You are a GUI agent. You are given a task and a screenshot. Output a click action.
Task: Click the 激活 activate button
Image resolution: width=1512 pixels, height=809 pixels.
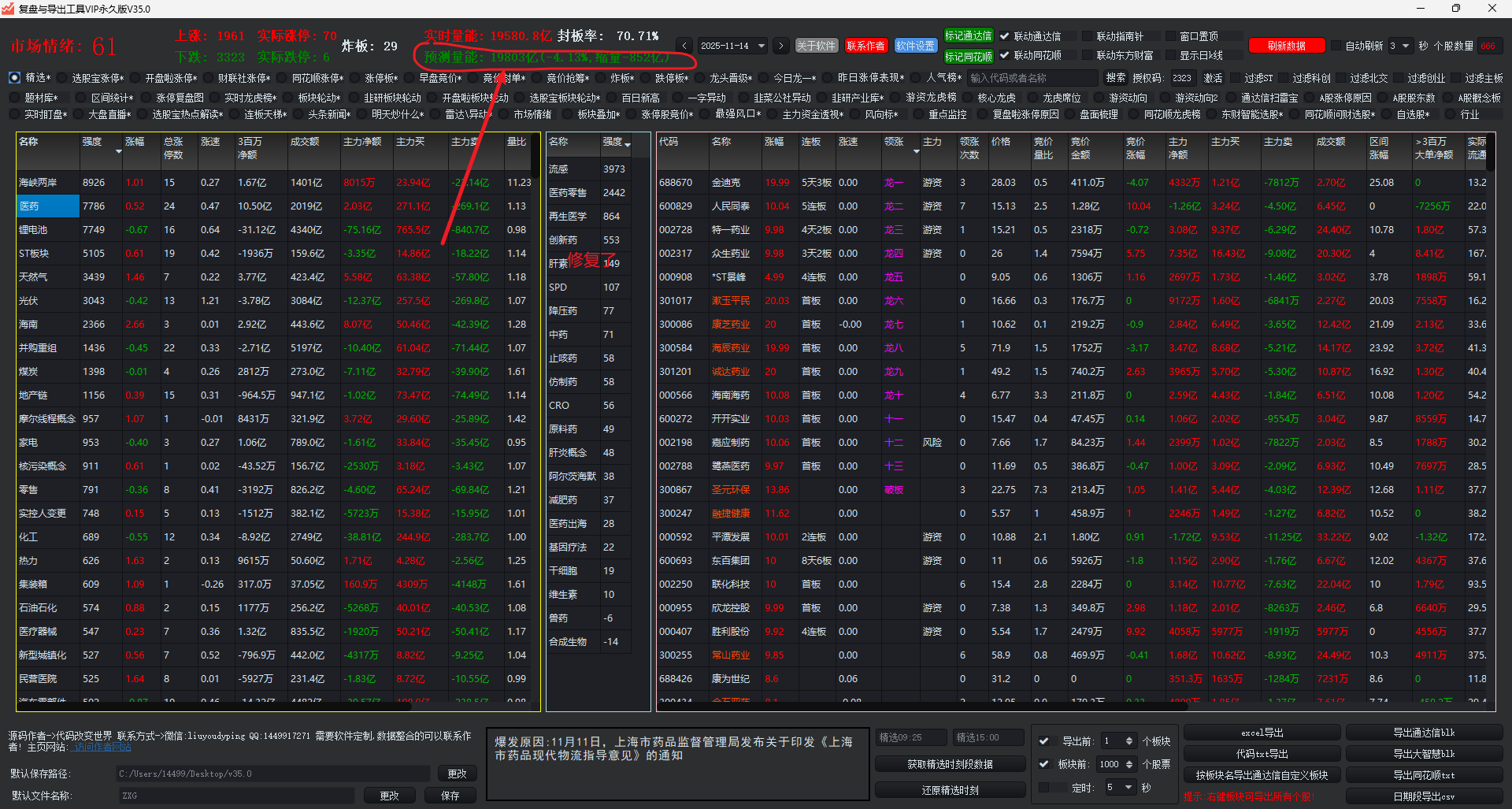pyautogui.click(x=1213, y=78)
